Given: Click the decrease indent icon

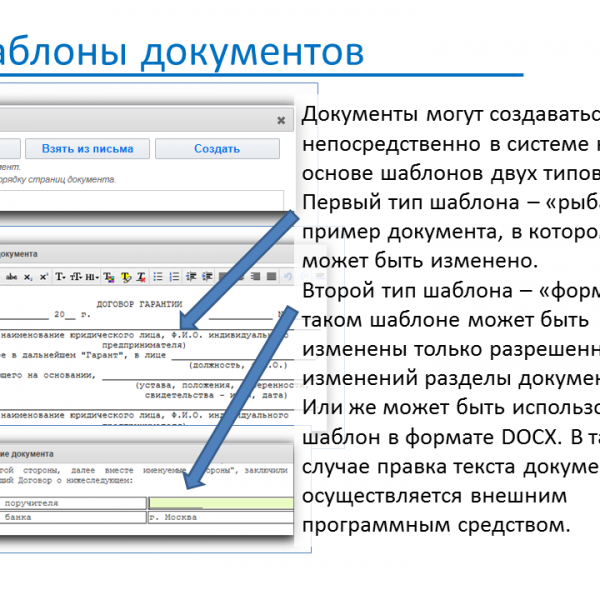Looking at the screenshot, I should point(190,277).
